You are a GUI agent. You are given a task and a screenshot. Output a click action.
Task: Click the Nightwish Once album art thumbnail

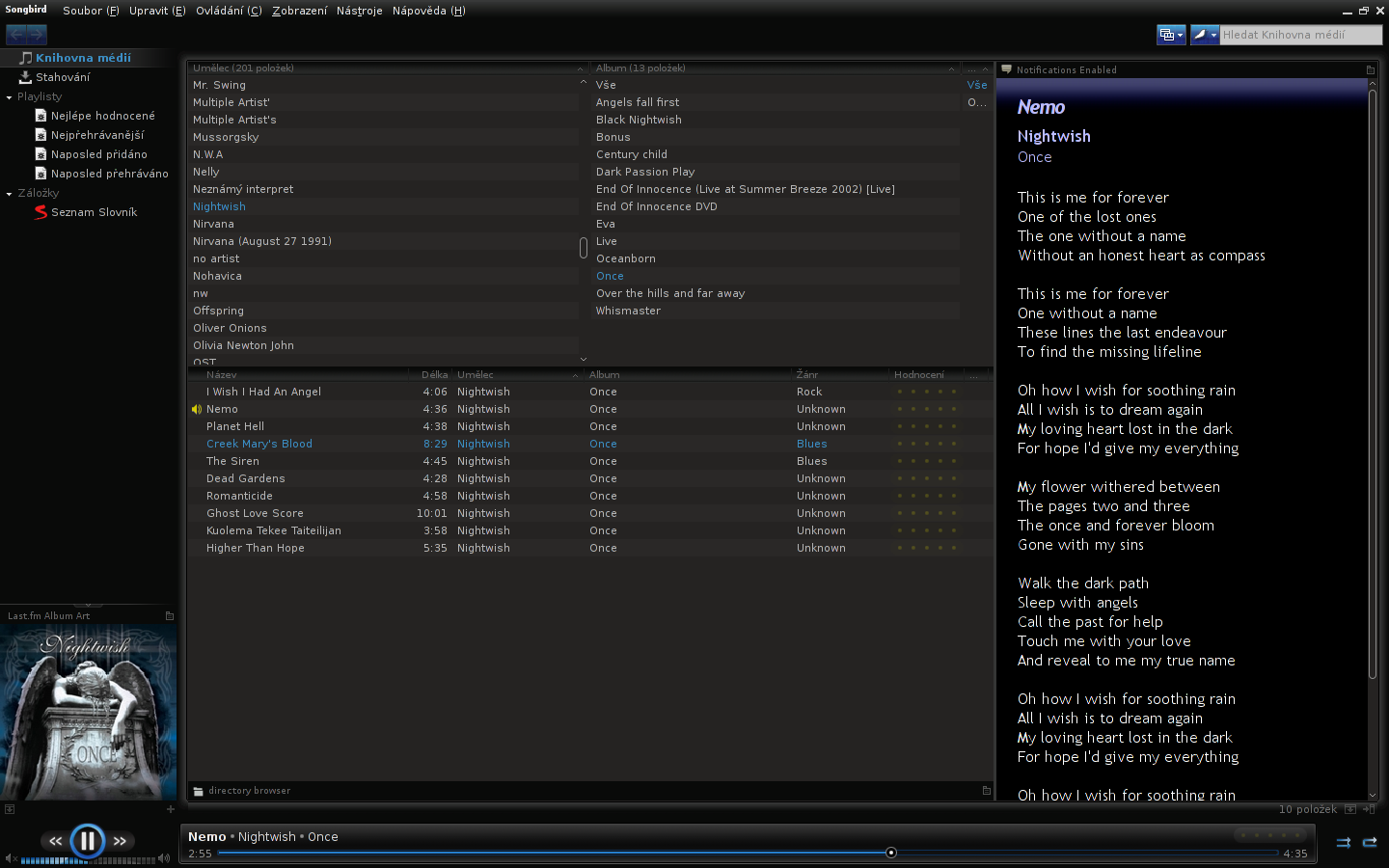pyautogui.click(x=88, y=712)
